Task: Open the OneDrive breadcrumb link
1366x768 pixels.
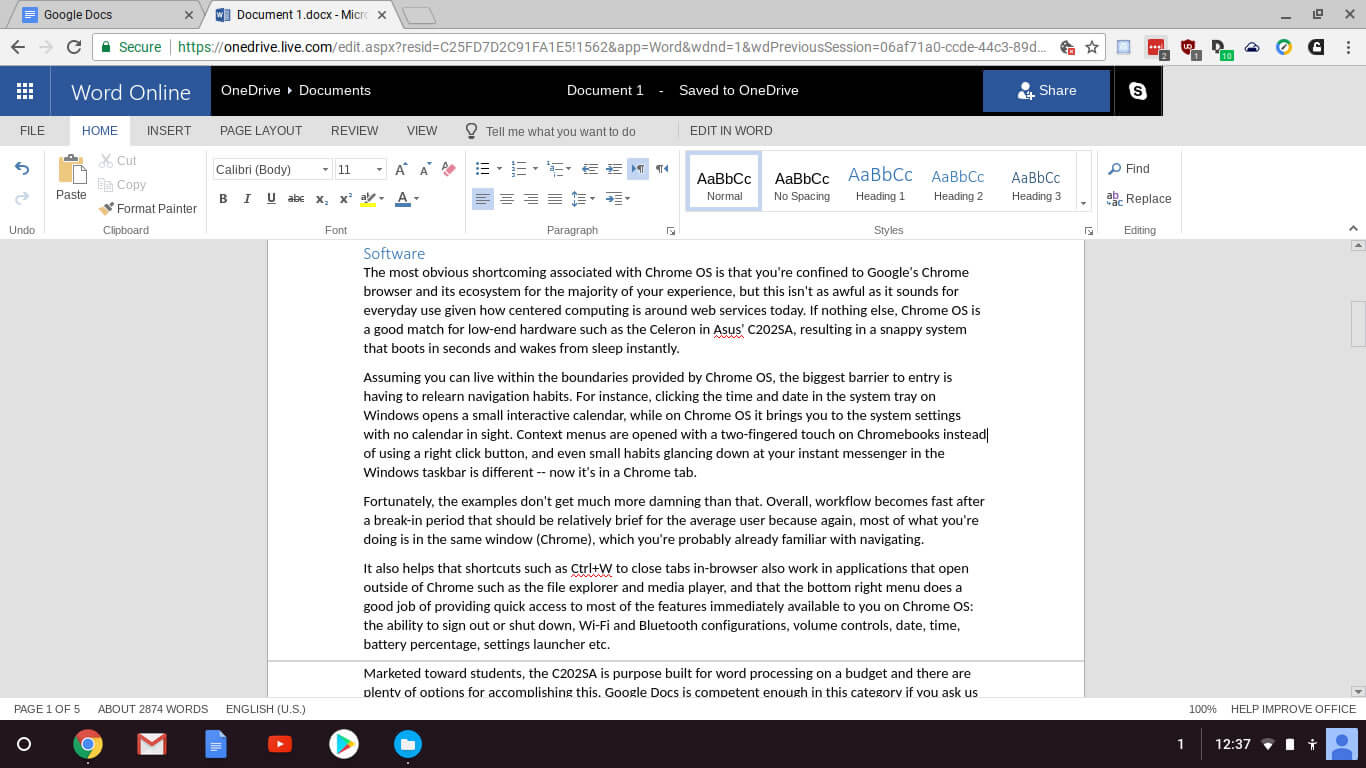Action: coord(250,90)
